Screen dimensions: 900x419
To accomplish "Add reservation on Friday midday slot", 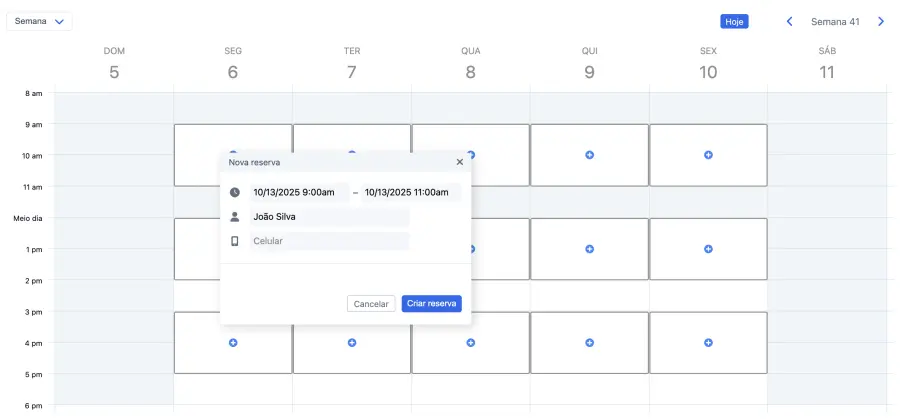I will 708,249.
